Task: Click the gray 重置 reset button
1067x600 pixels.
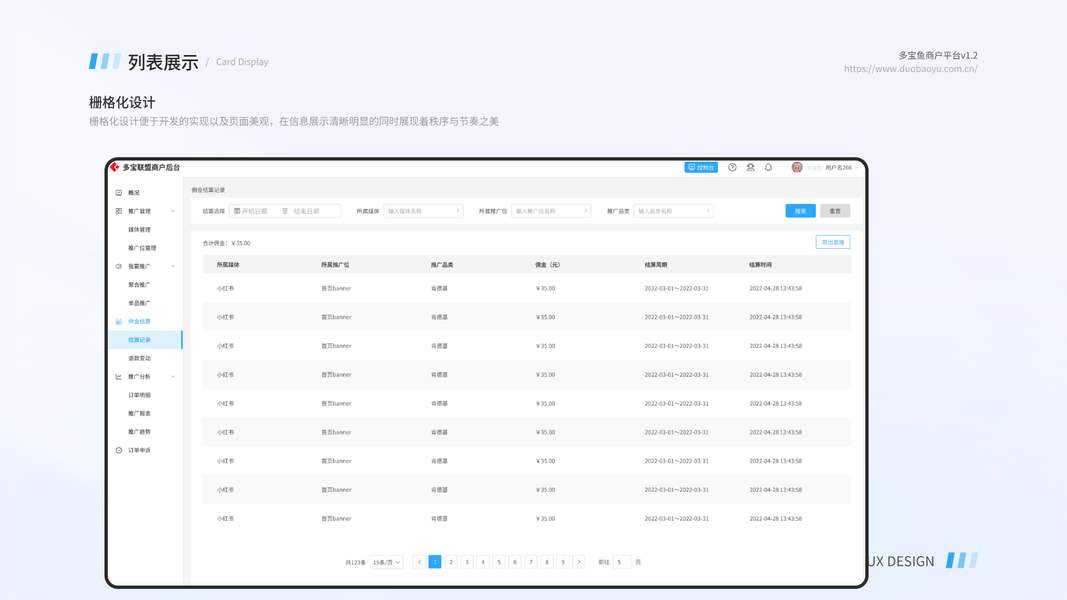Action: point(835,211)
